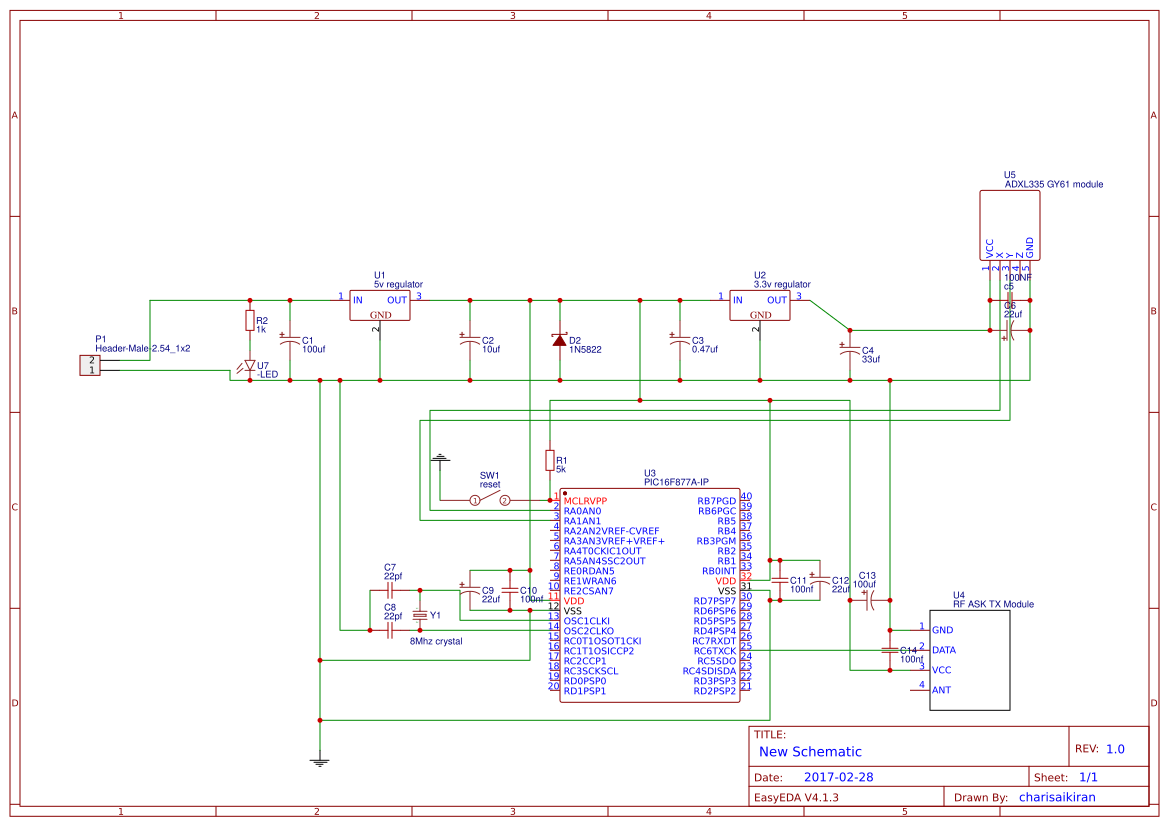Screen dimensions: 1169x827
Task: Pick the R2 1k resistor symbol
Action: tap(249, 320)
